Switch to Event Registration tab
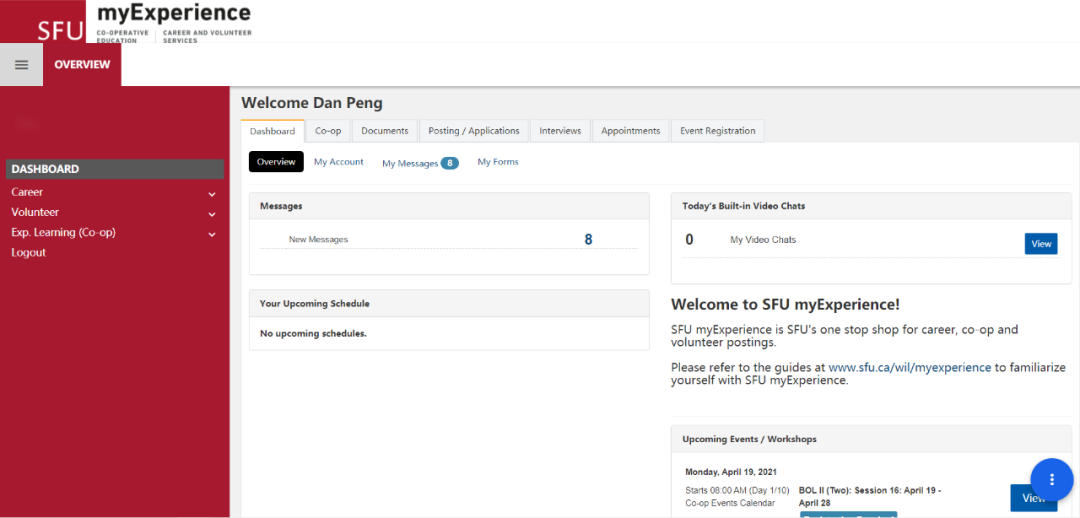Image resolution: width=1080 pixels, height=518 pixels. 718,131
